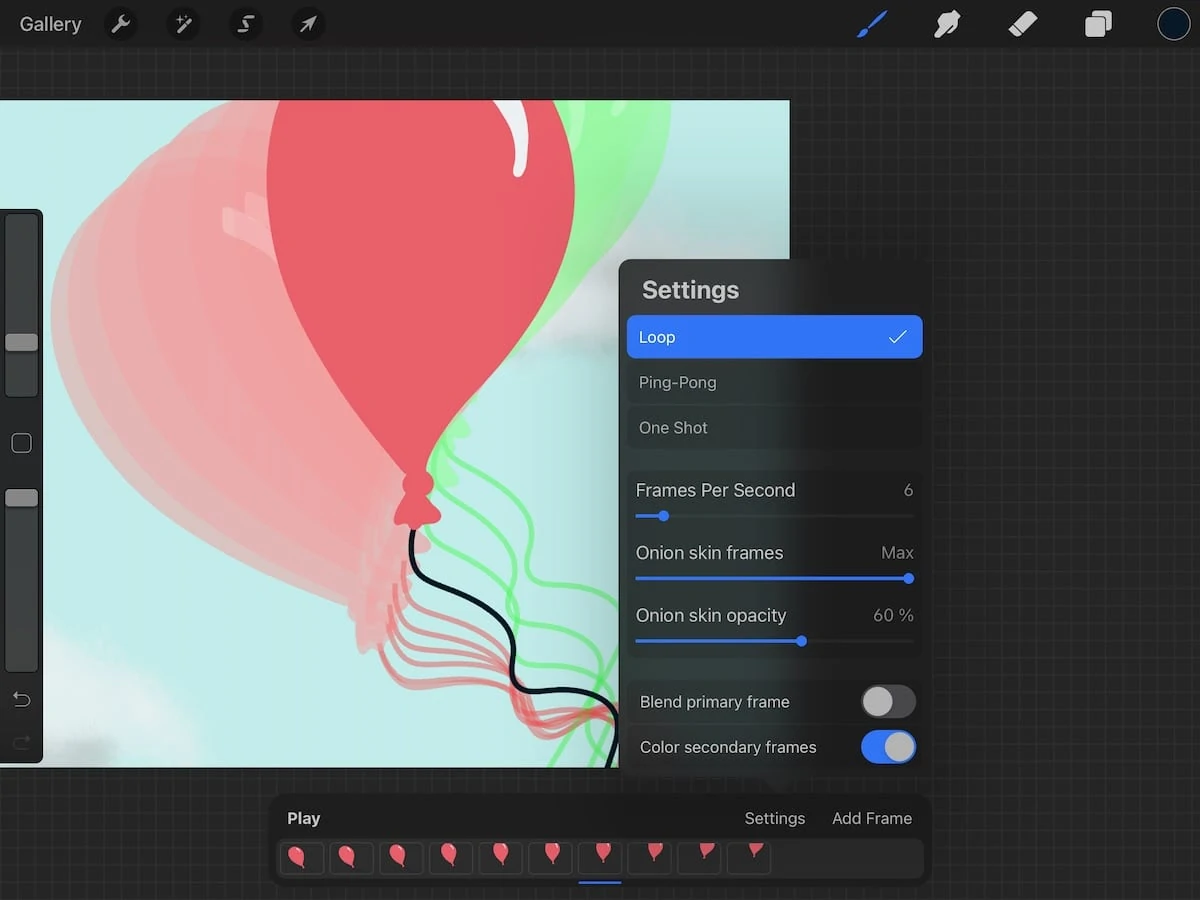
Task: Activate the Transform arrow tool
Action: pos(308,24)
